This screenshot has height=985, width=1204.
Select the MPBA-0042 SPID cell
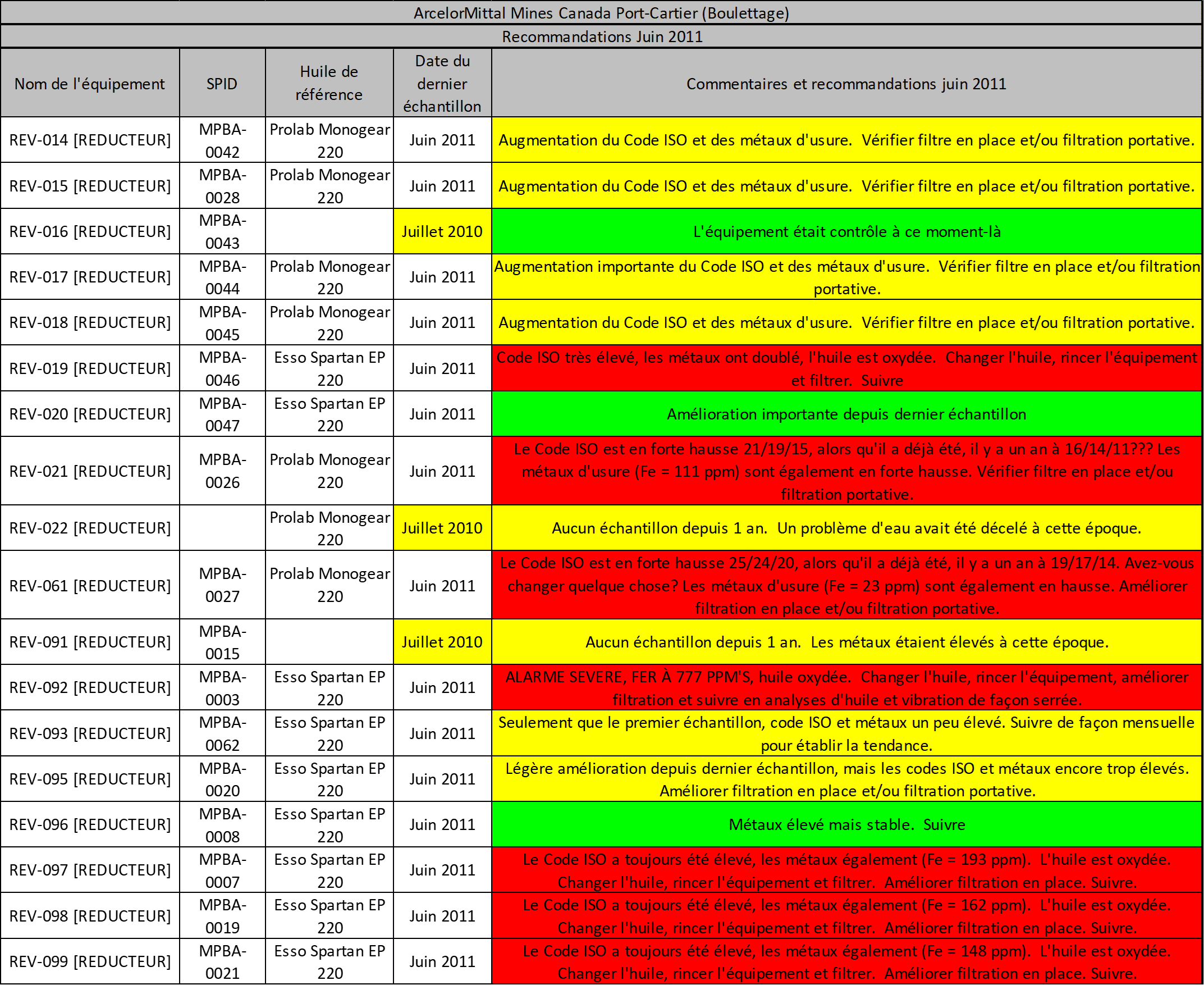click(222, 140)
